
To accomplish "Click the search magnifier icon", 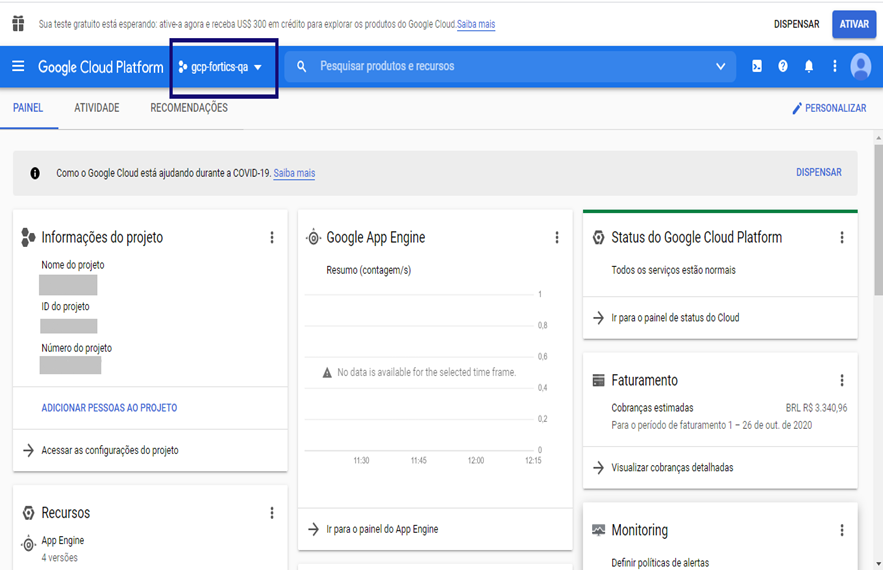I will (301, 66).
